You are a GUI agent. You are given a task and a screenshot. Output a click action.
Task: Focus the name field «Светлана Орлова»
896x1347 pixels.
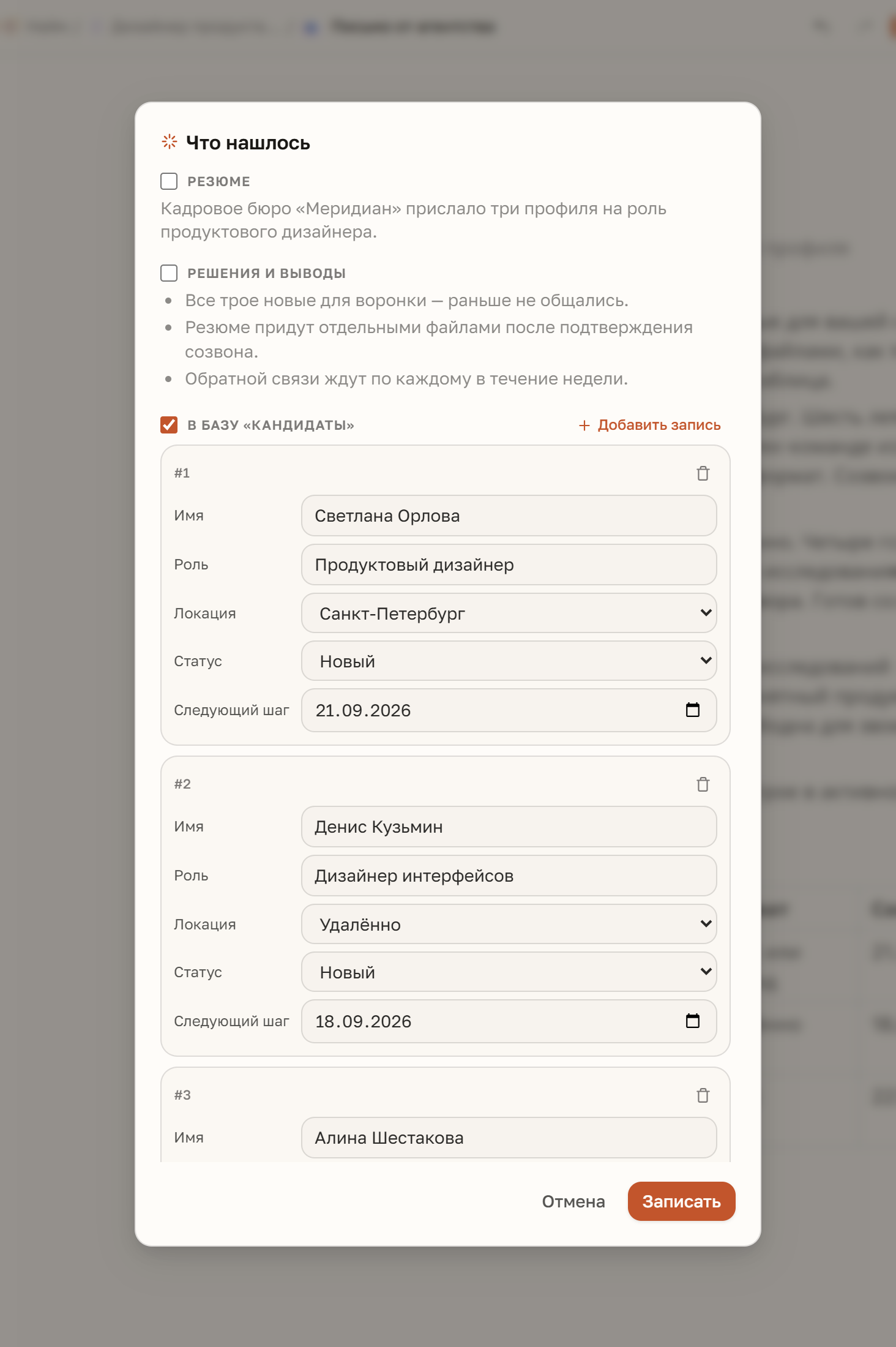pos(509,516)
